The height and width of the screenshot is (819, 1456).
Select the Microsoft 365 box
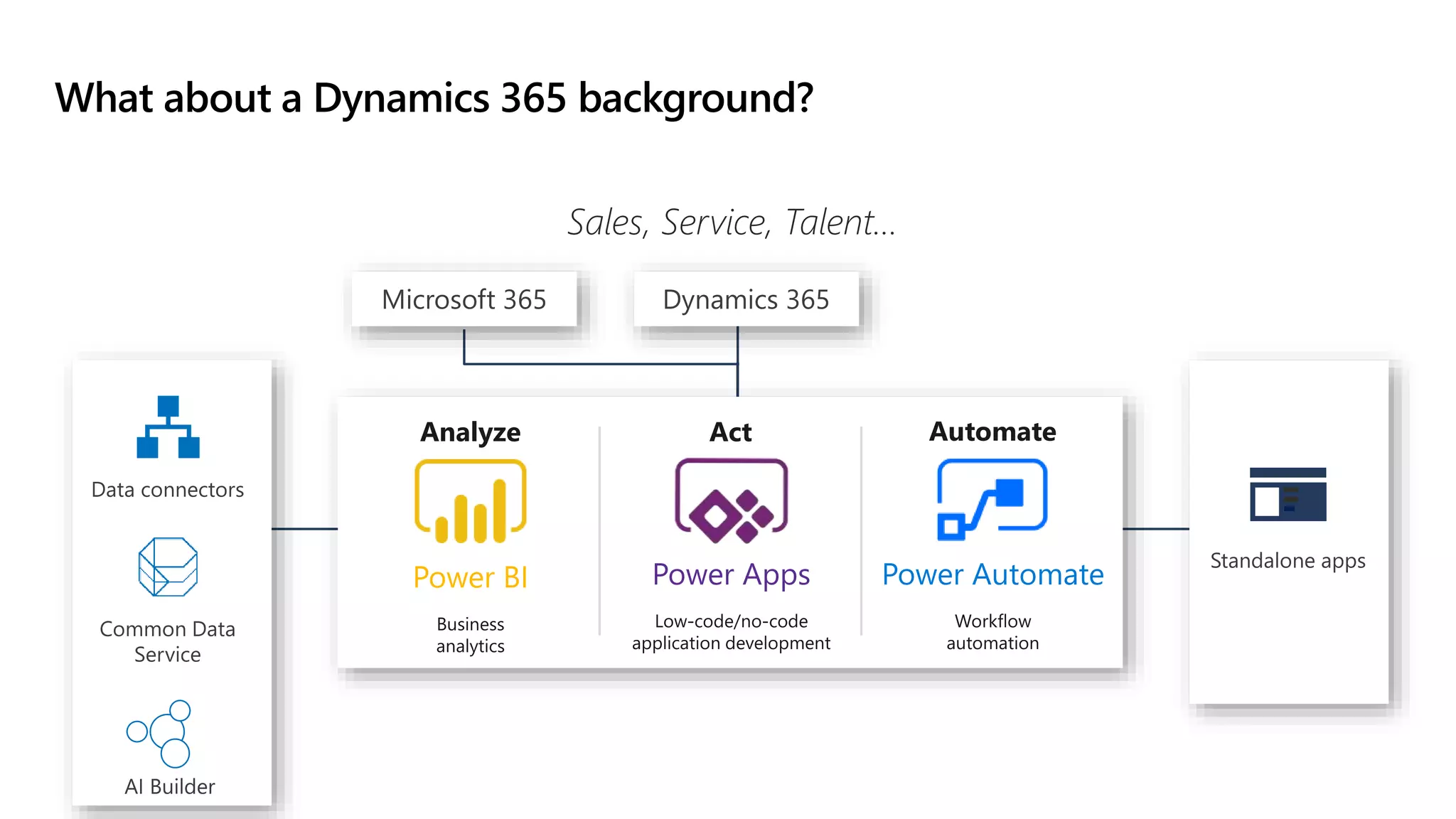tap(464, 299)
